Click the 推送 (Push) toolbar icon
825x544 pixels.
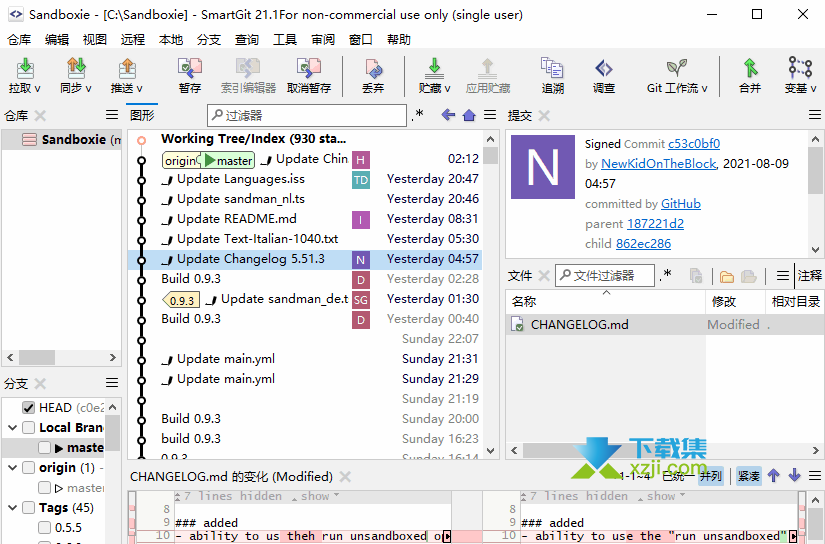click(126, 68)
